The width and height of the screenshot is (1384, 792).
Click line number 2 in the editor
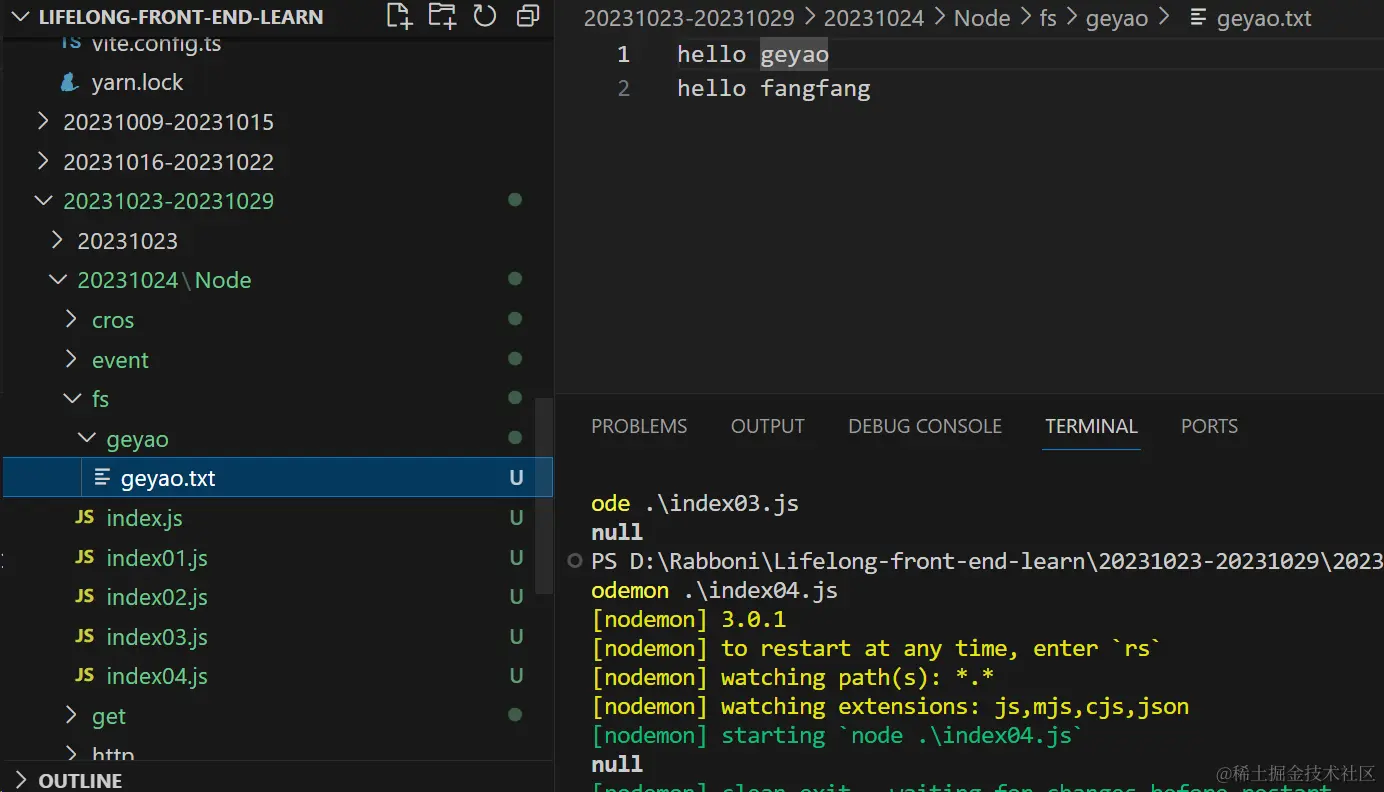tap(623, 89)
